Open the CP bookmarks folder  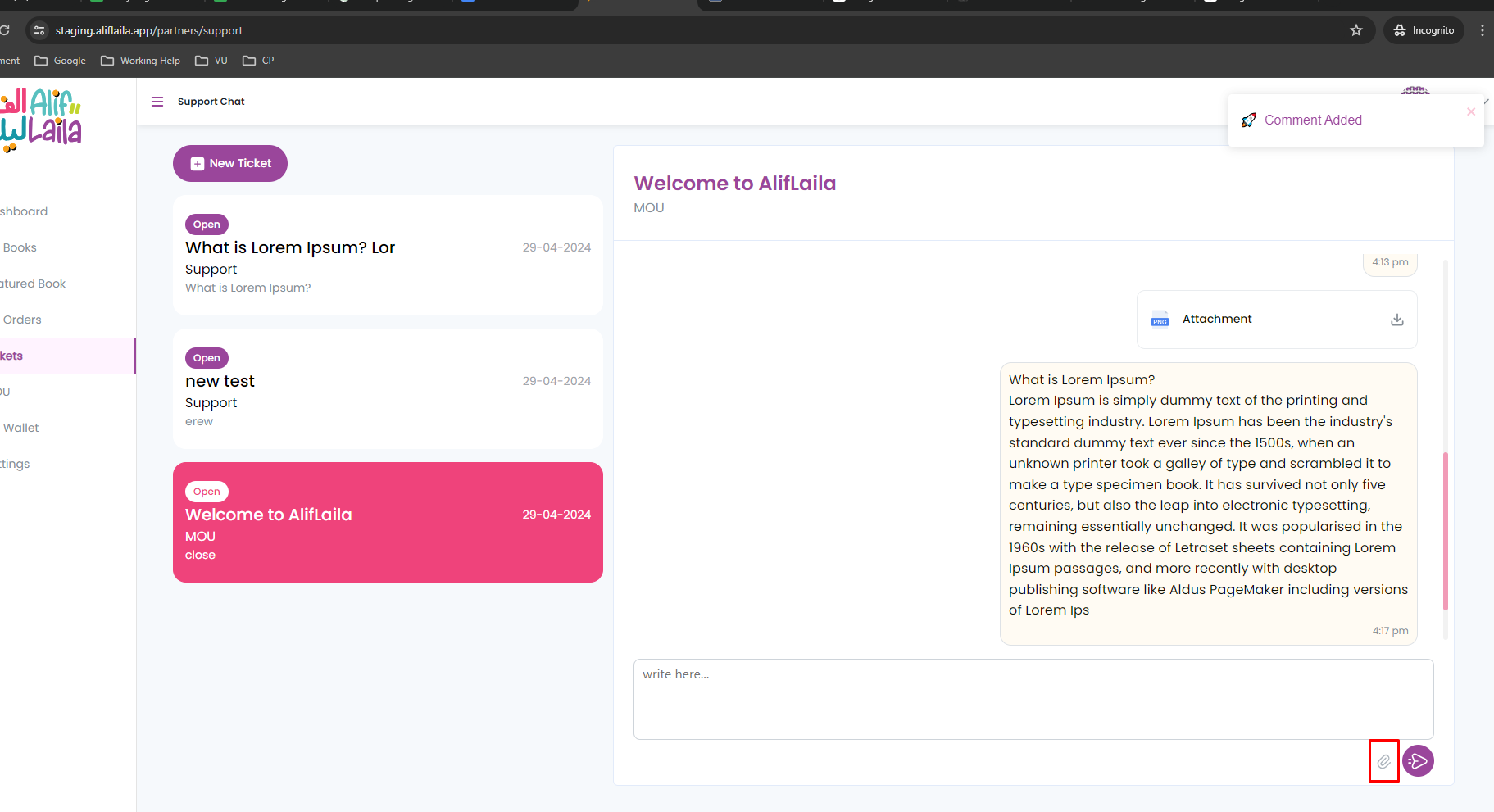click(x=258, y=61)
